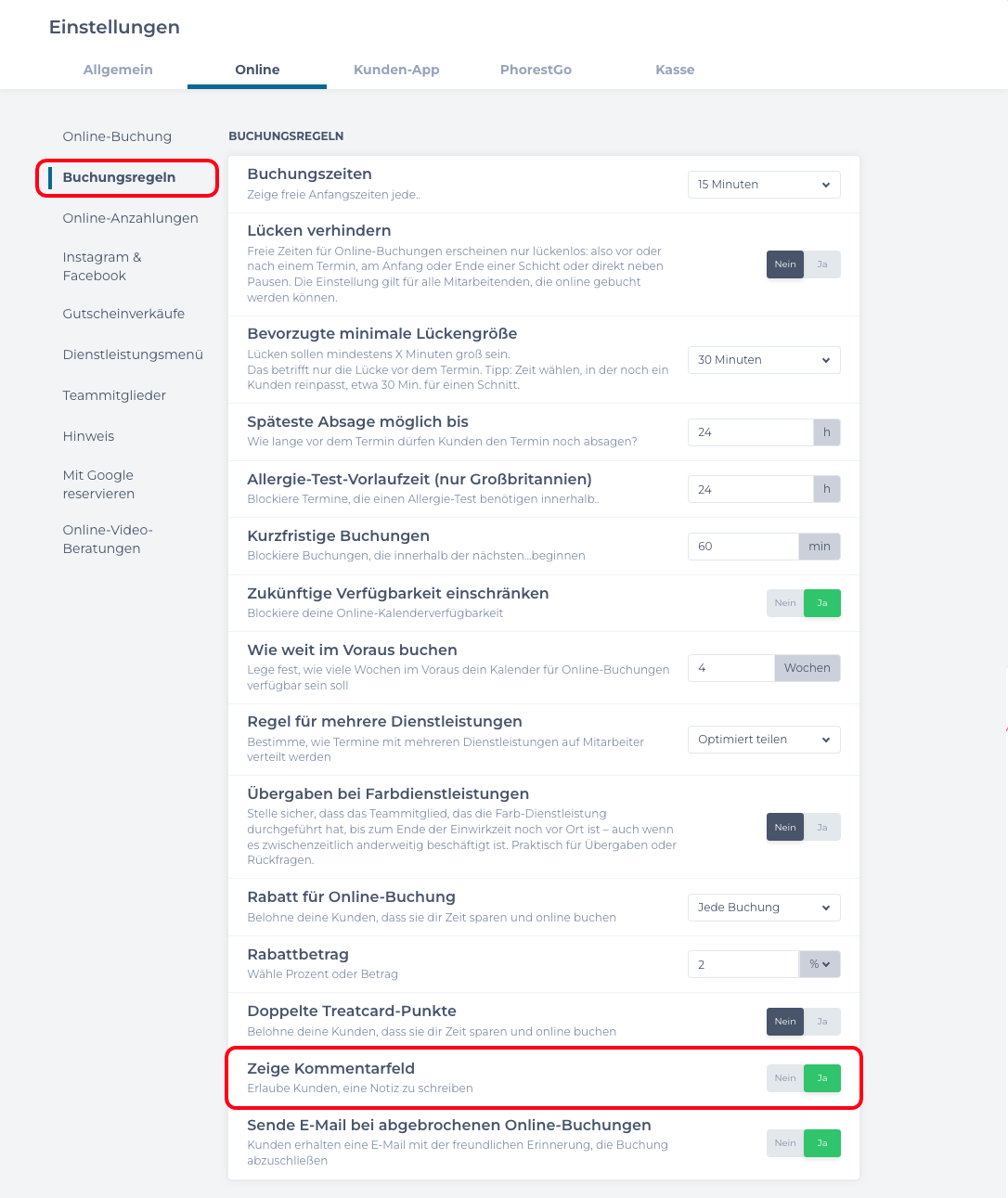Select the Kasse tab
This screenshot has height=1198, width=1008.
675,70
